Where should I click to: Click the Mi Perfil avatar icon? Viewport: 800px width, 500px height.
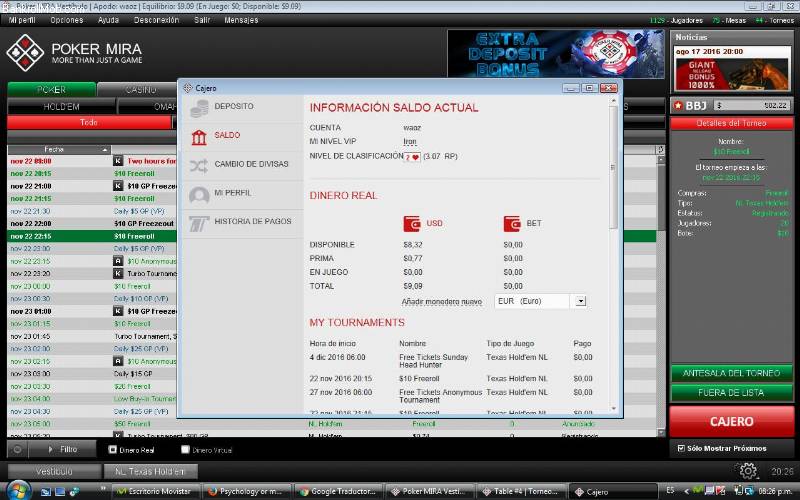[199, 194]
